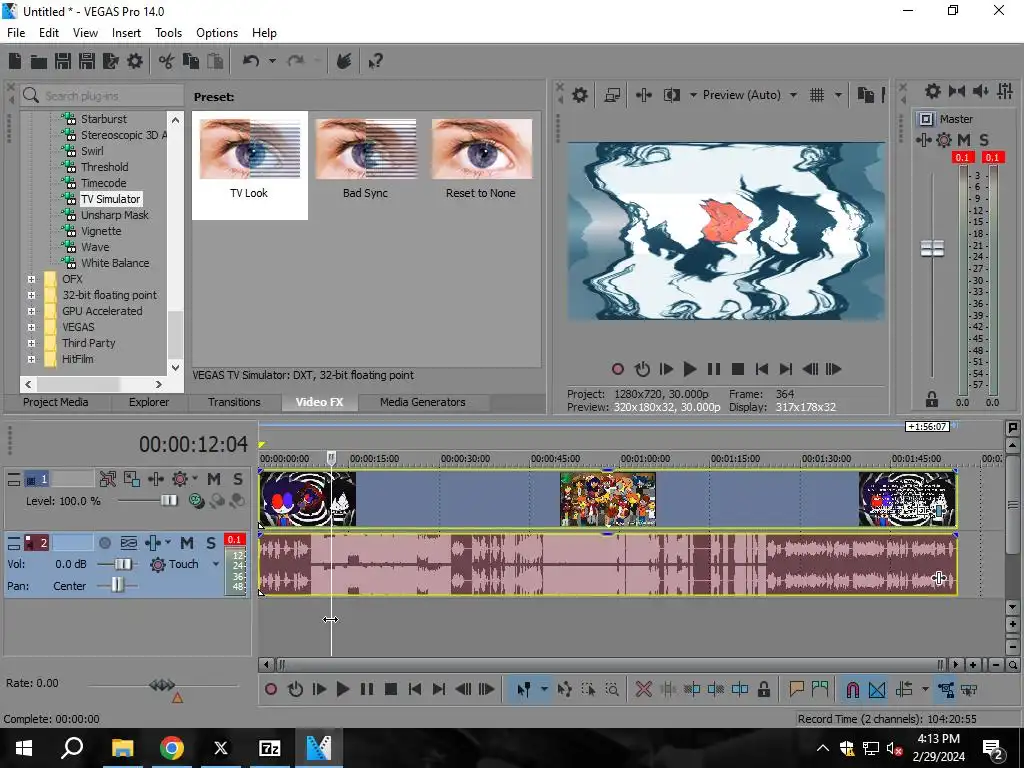
Task: Switch to Transitions tab
Action: coord(234,402)
